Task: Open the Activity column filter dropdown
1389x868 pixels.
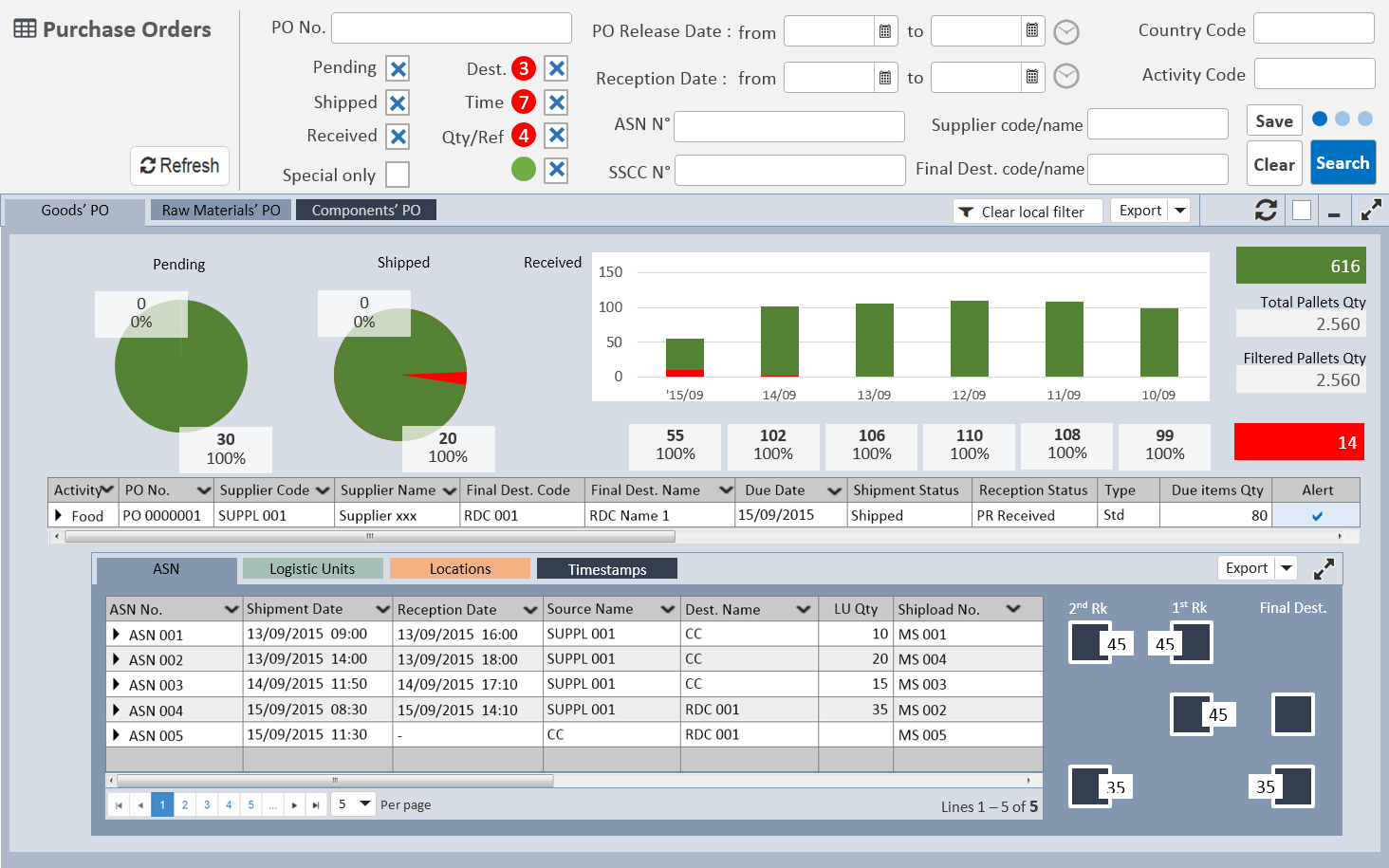Action: tap(106, 490)
